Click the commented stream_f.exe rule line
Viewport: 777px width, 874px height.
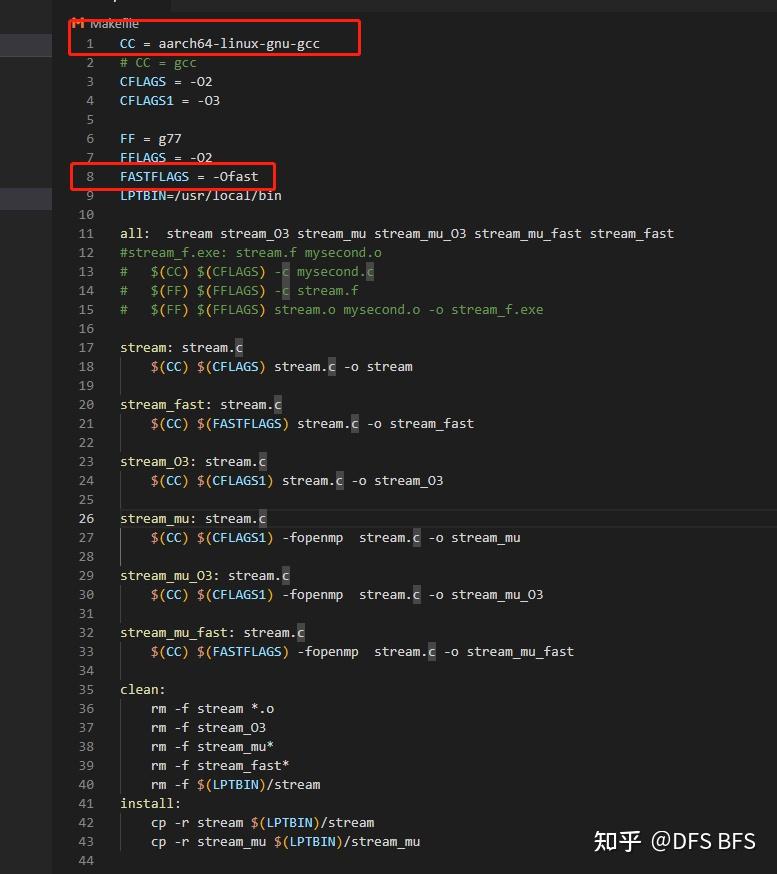pos(251,253)
